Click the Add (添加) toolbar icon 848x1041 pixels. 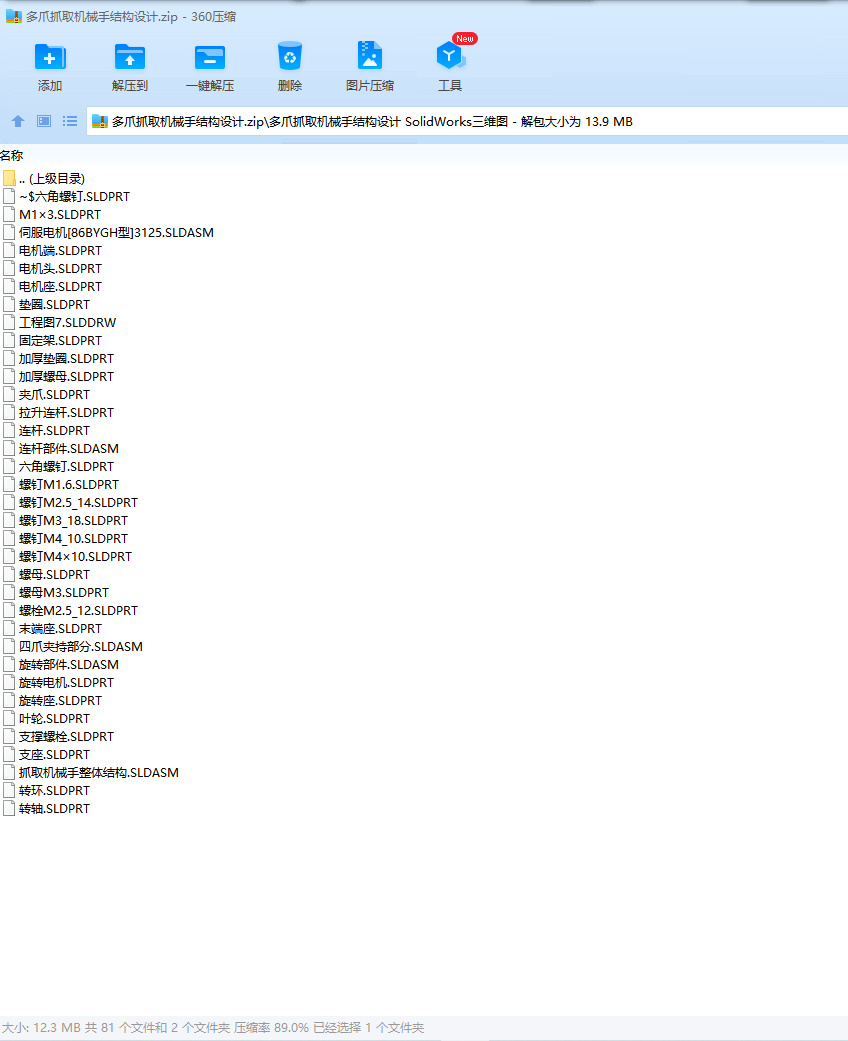pyautogui.click(x=50, y=57)
